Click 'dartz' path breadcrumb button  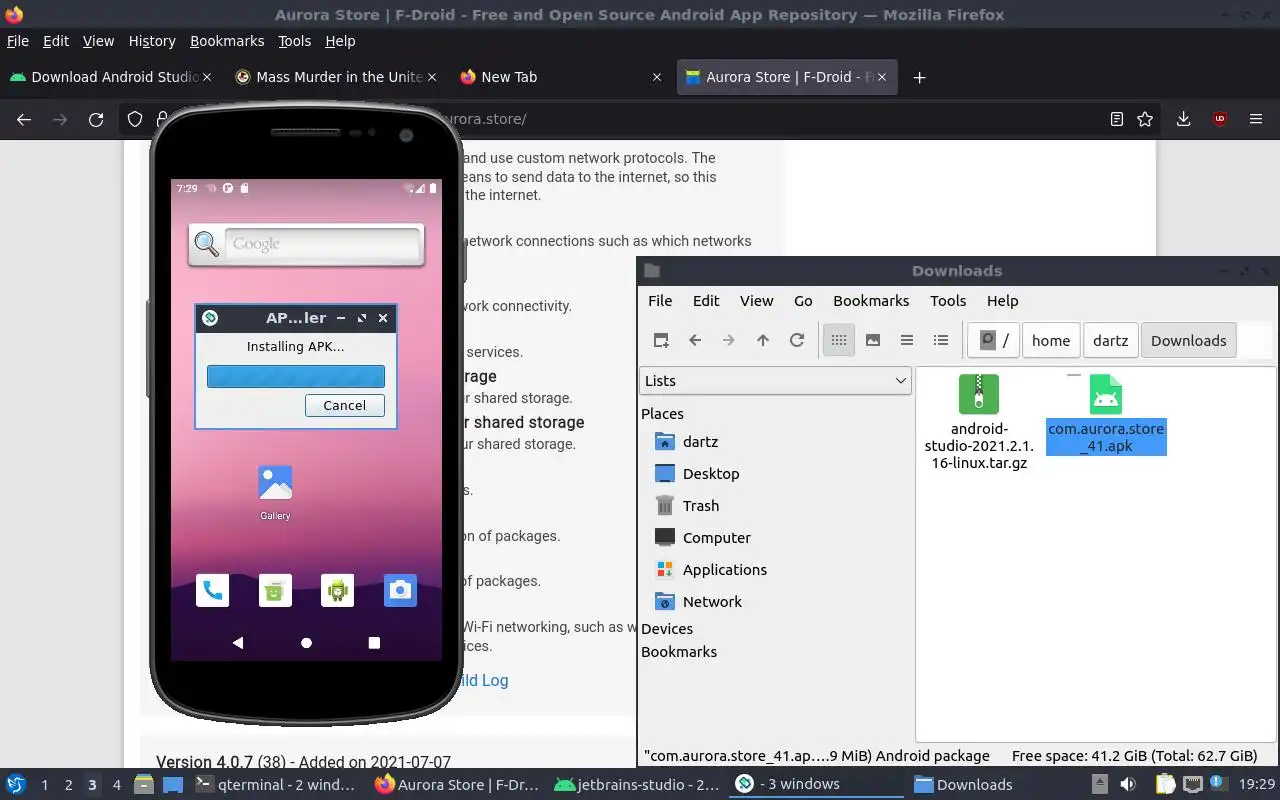pyautogui.click(x=1110, y=340)
